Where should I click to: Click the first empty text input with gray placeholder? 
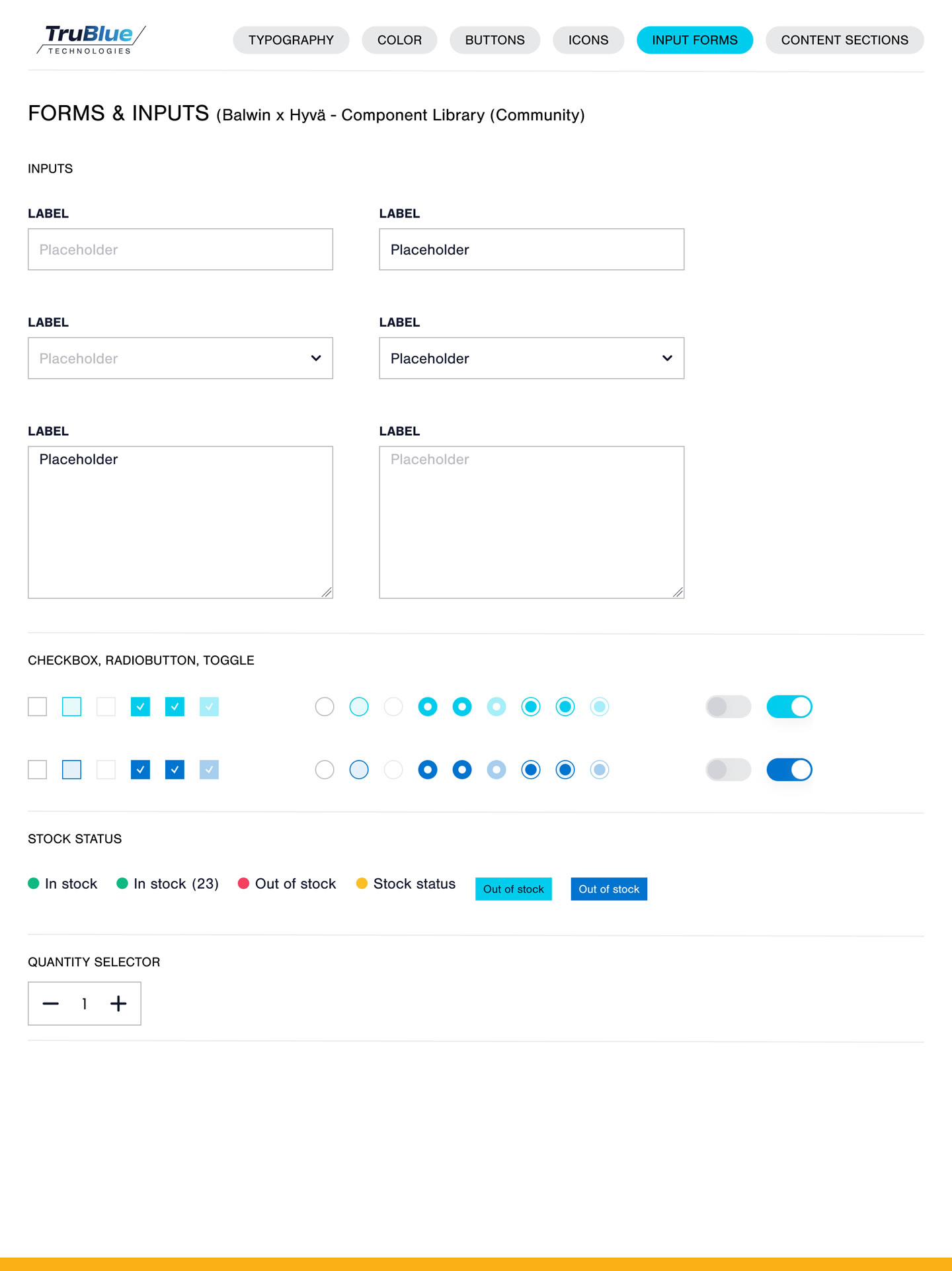point(180,249)
